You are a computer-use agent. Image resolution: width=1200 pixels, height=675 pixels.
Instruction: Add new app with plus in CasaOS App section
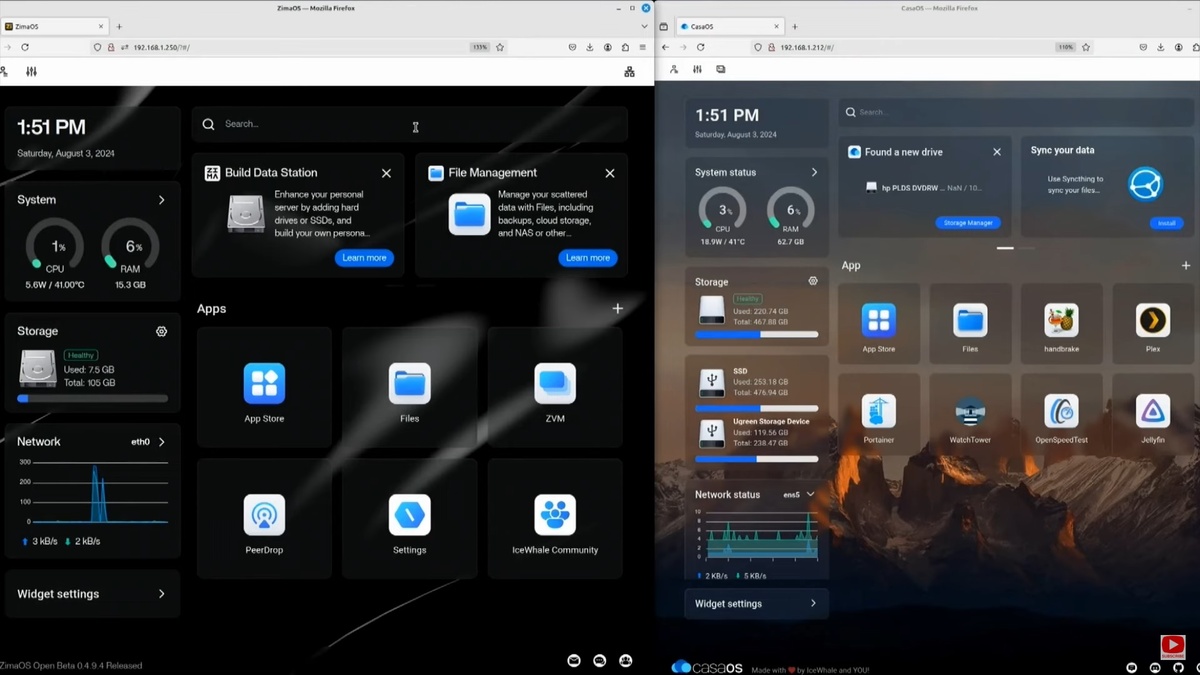tap(1186, 265)
